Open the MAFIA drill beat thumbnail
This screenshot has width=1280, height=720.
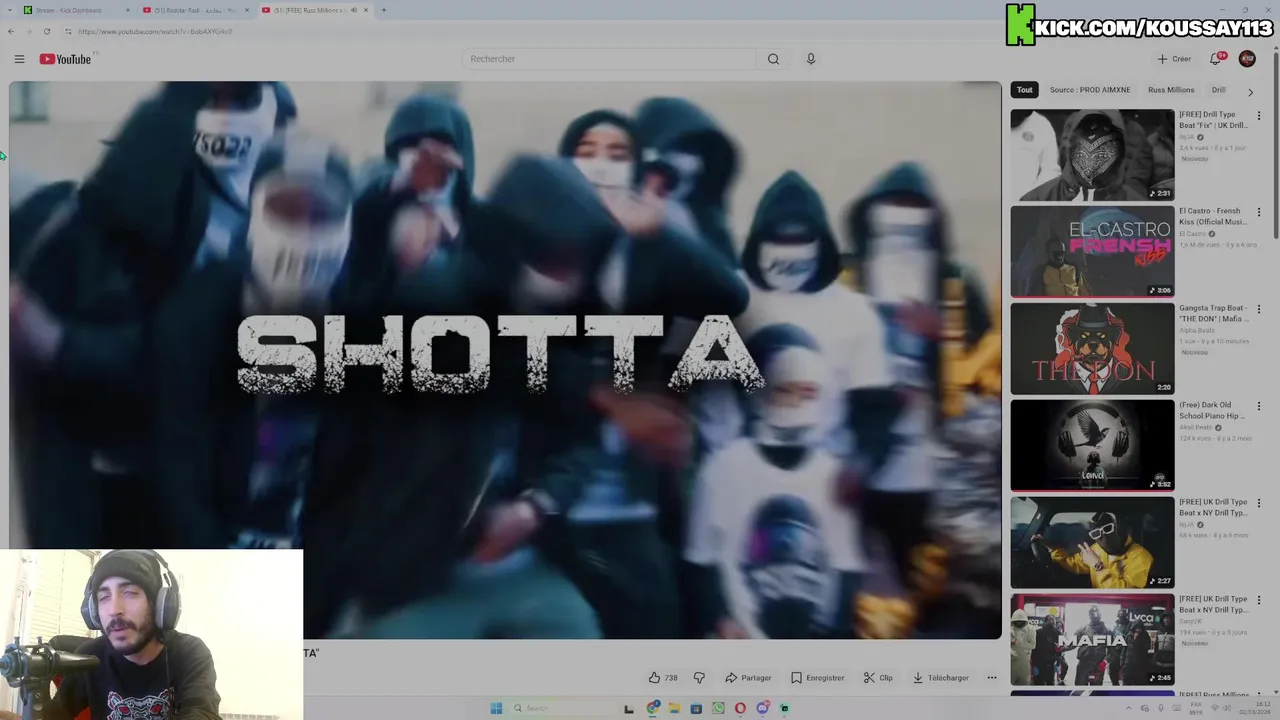(x=1092, y=640)
